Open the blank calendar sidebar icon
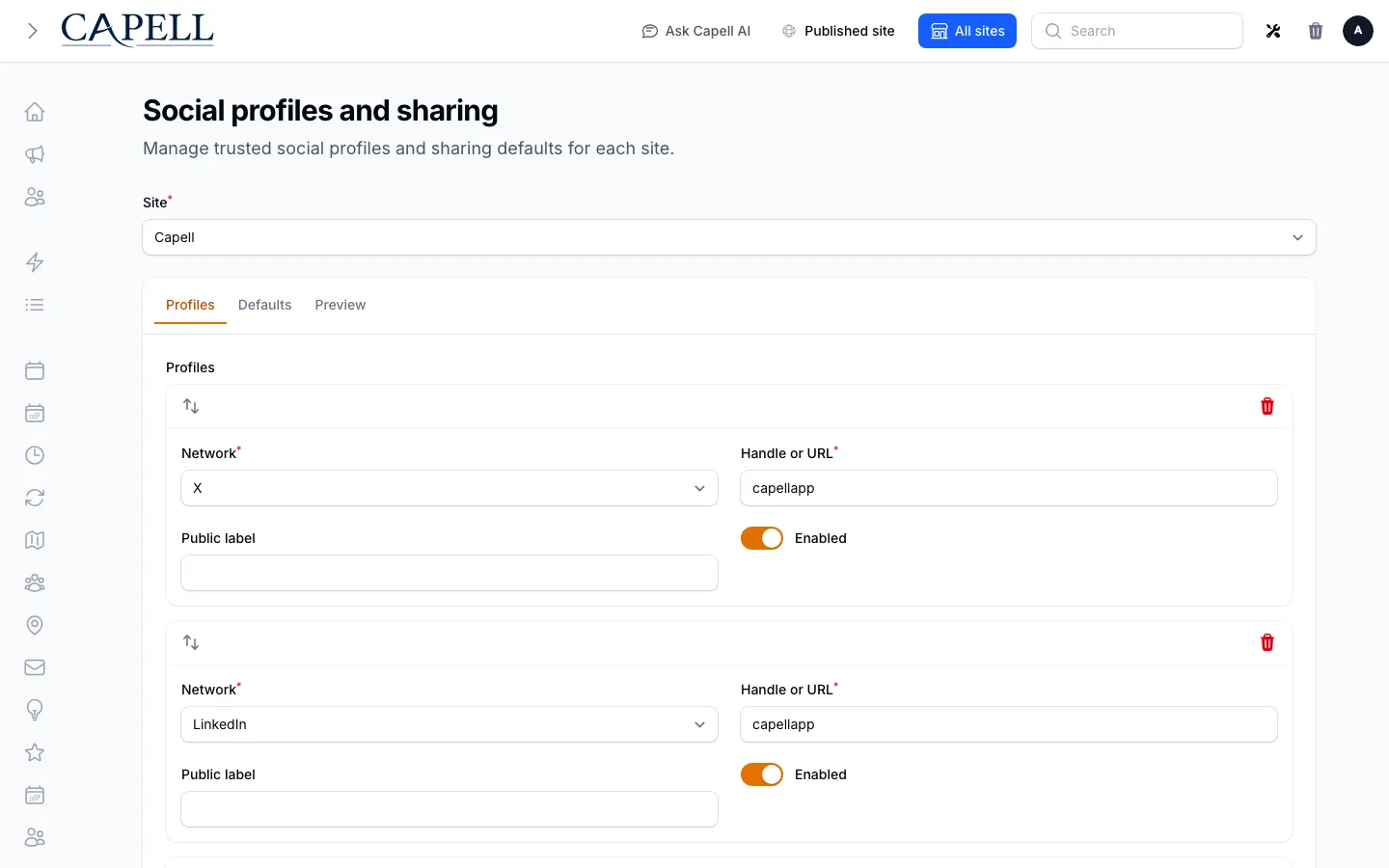This screenshot has width=1389, height=868. pyautogui.click(x=35, y=370)
